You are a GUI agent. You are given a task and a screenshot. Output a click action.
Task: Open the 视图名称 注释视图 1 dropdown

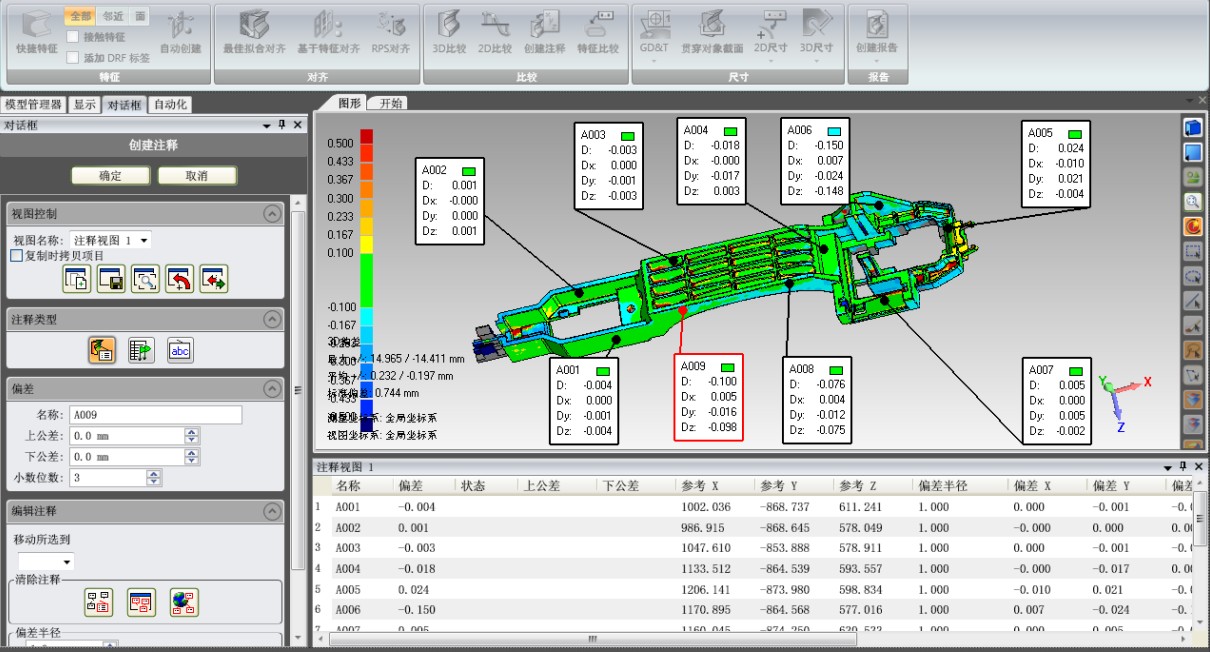tap(111, 240)
